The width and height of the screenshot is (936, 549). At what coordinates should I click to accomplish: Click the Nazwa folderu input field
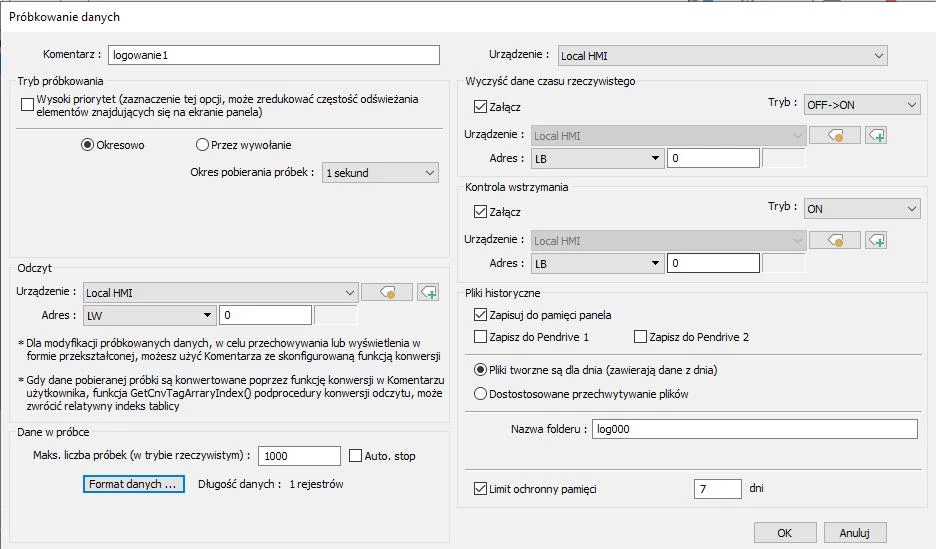coord(753,429)
